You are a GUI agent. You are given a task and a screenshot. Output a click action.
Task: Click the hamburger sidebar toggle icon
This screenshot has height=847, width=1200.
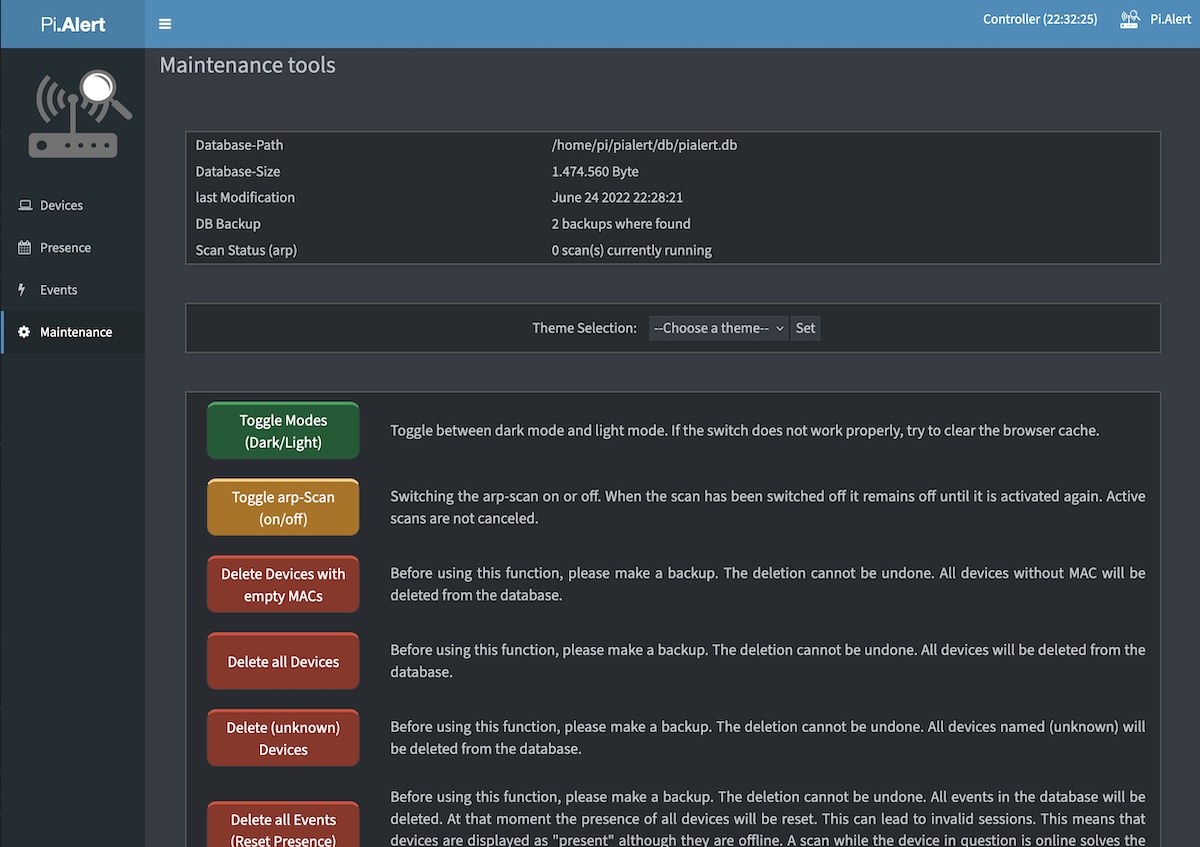coord(165,24)
